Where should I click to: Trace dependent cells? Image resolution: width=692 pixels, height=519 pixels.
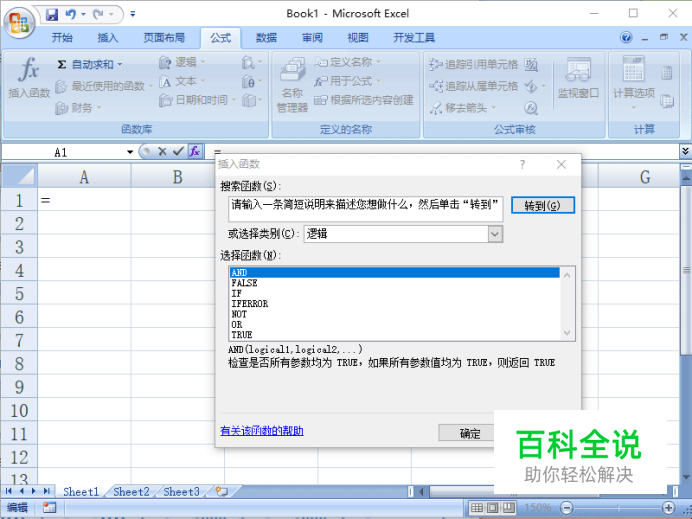[x=473, y=86]
